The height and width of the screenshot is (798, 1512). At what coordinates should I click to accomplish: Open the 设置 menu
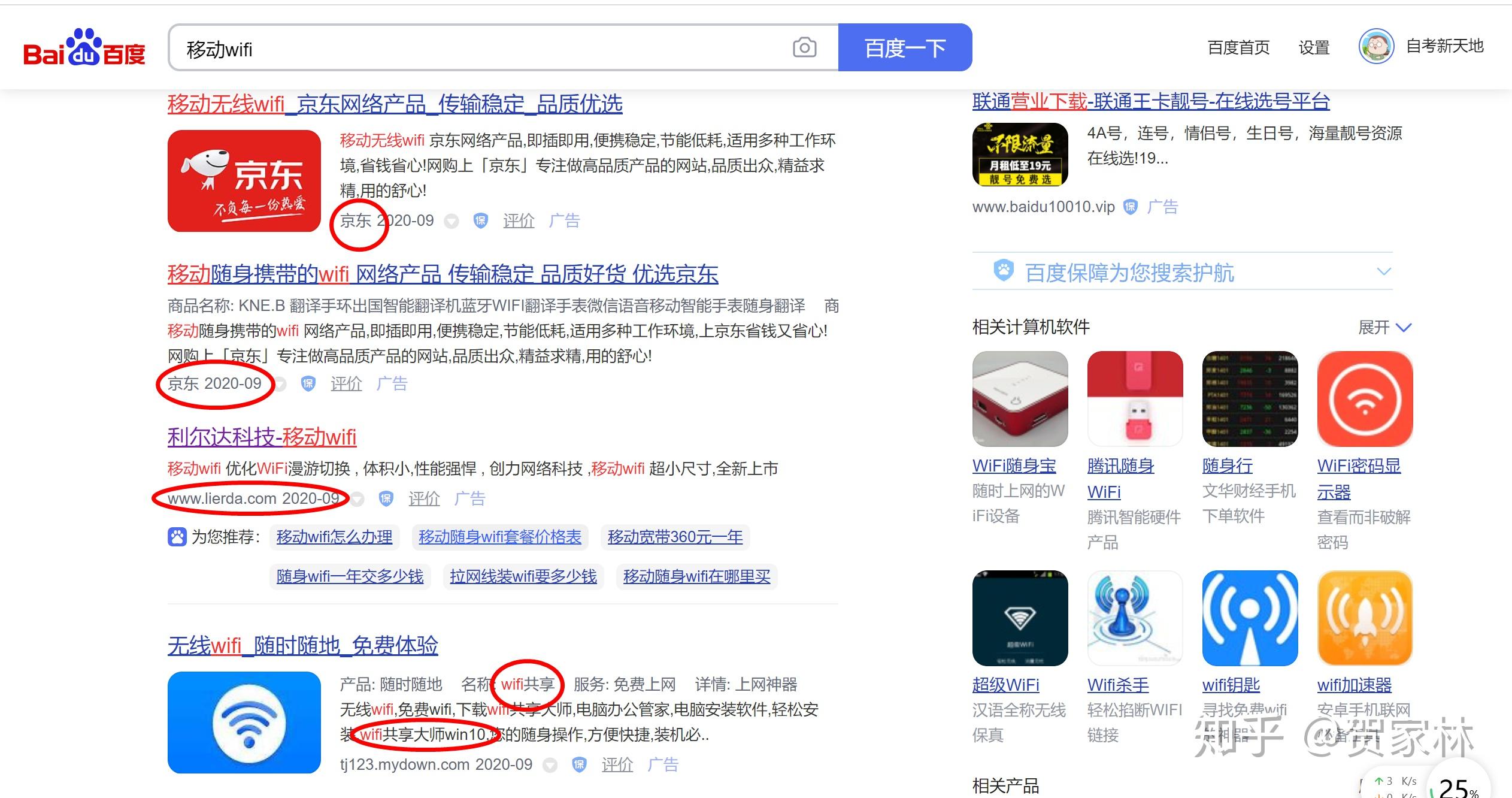pyautogui.click(x=1314, y=47)
